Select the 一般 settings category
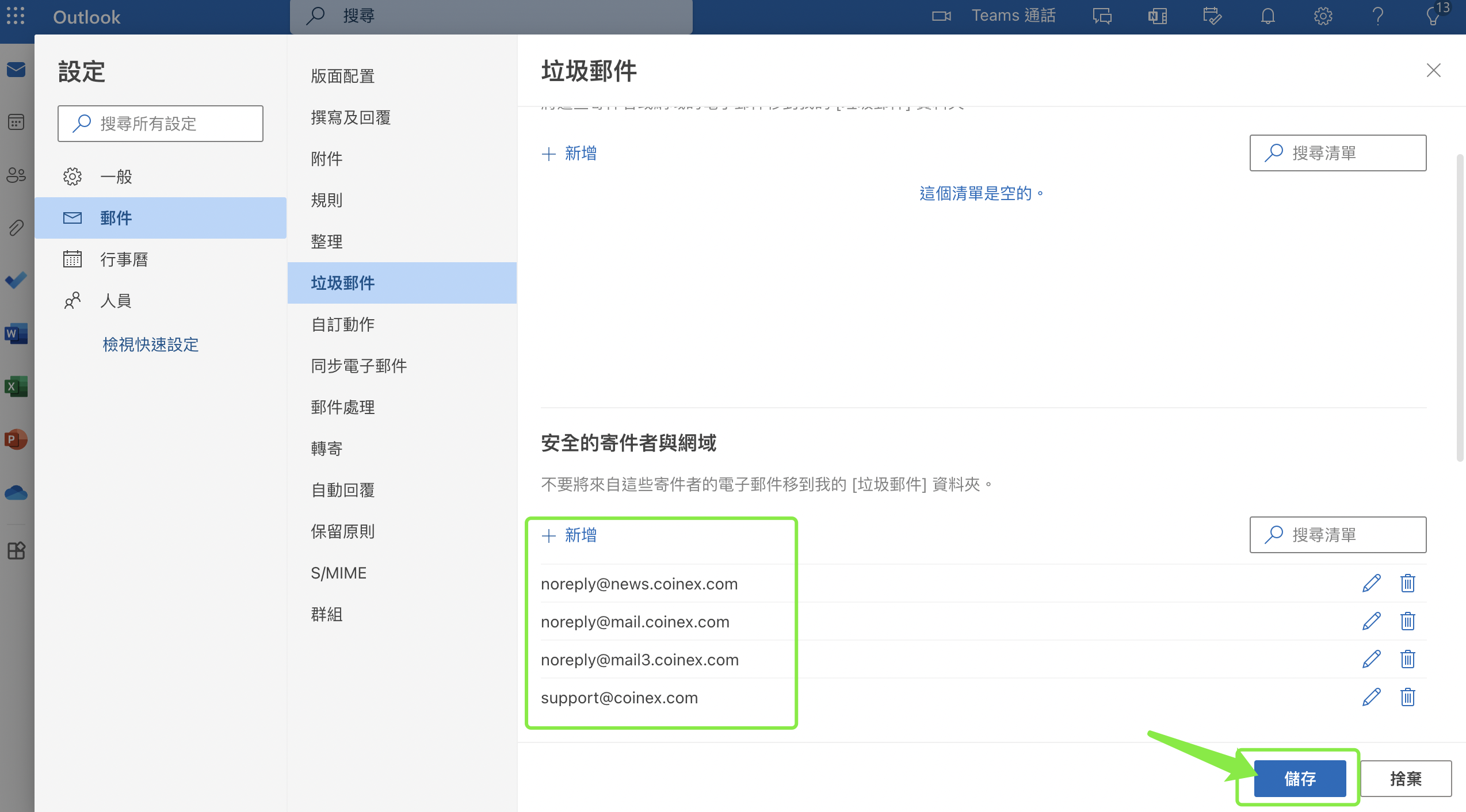The height and width of the screenshot is (812, 1466). (161, 177)
